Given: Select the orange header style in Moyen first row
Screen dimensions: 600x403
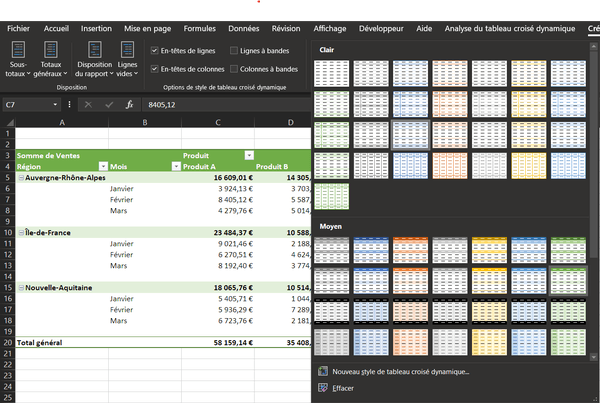Looking at the screenshot, I should point(410,250).
